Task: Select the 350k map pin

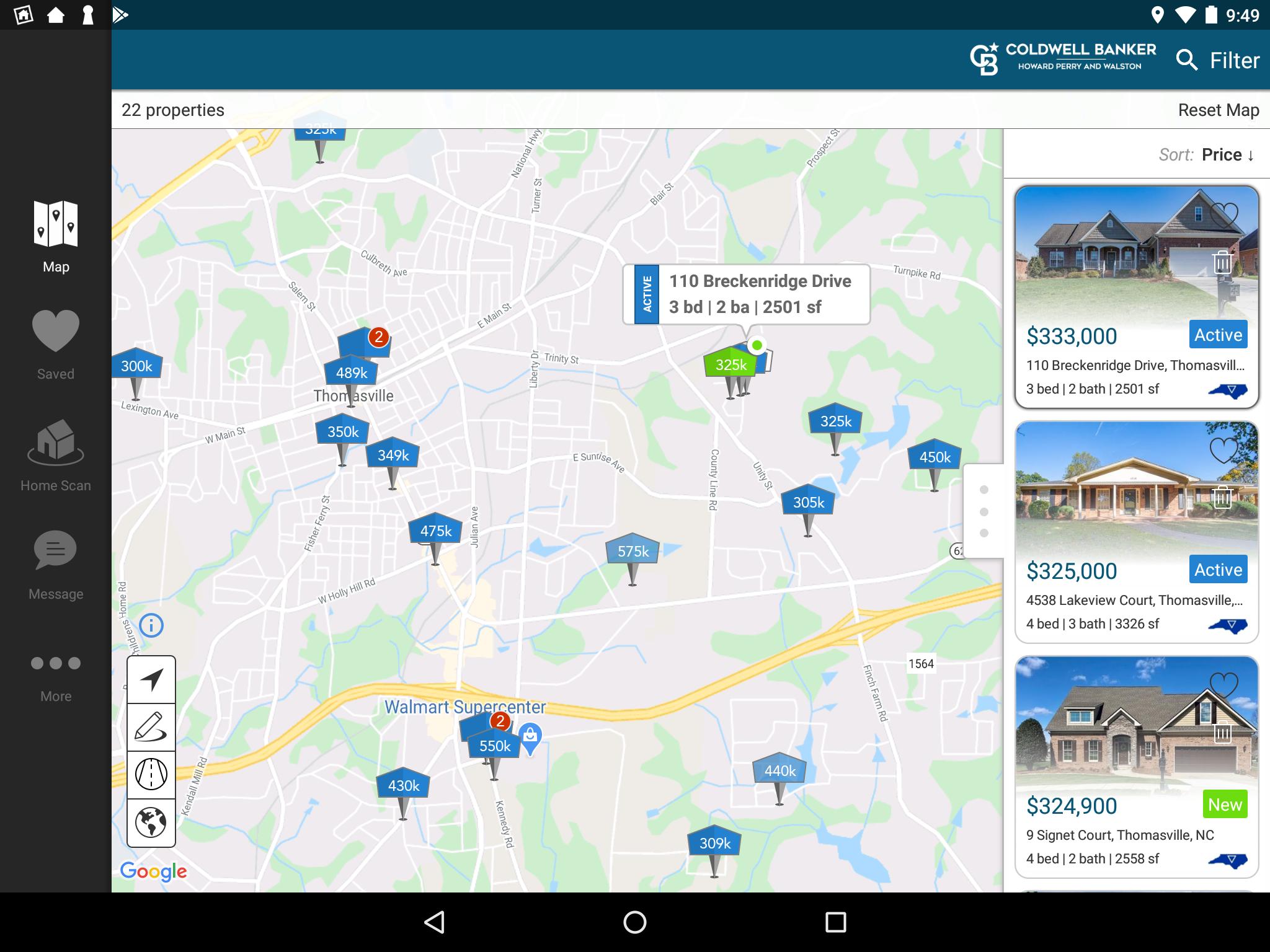Action: [343, 432]
